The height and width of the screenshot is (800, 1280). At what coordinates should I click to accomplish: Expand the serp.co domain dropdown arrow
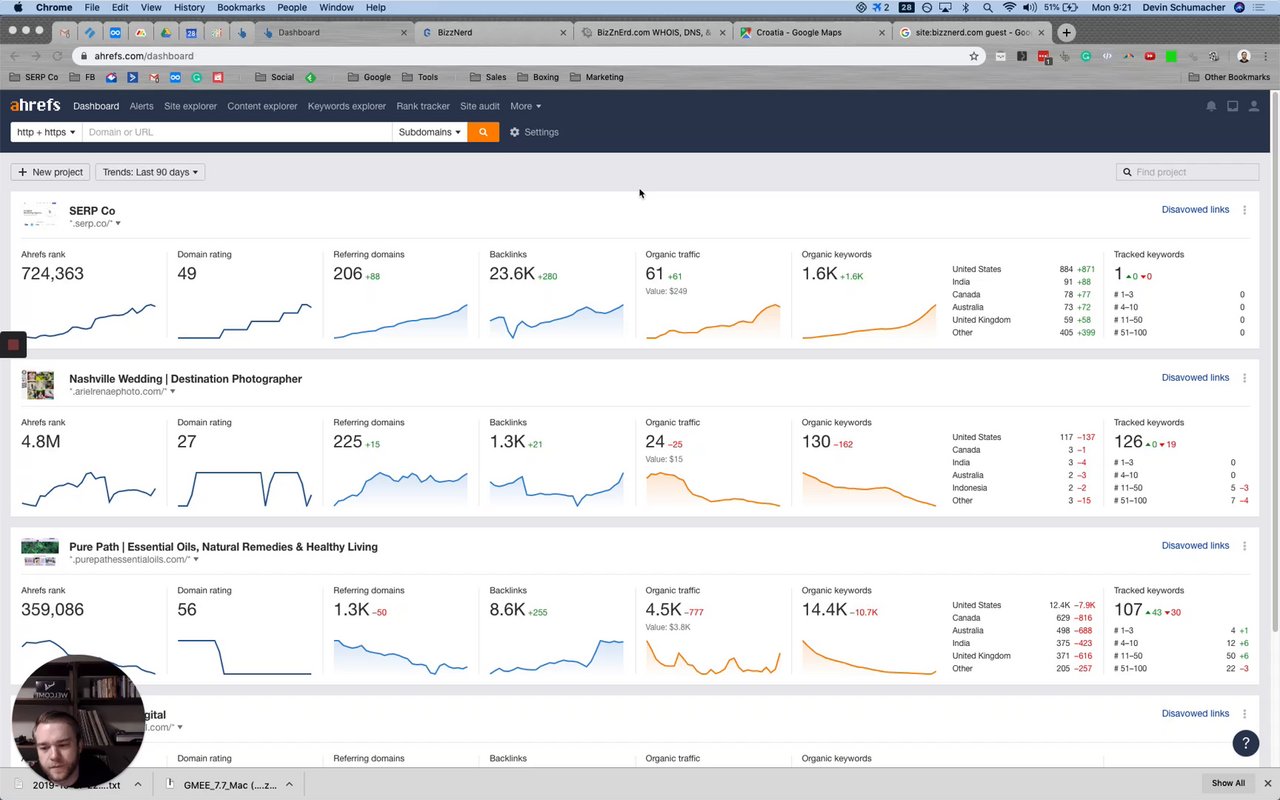pyautogui.click(x=118, y=224)
